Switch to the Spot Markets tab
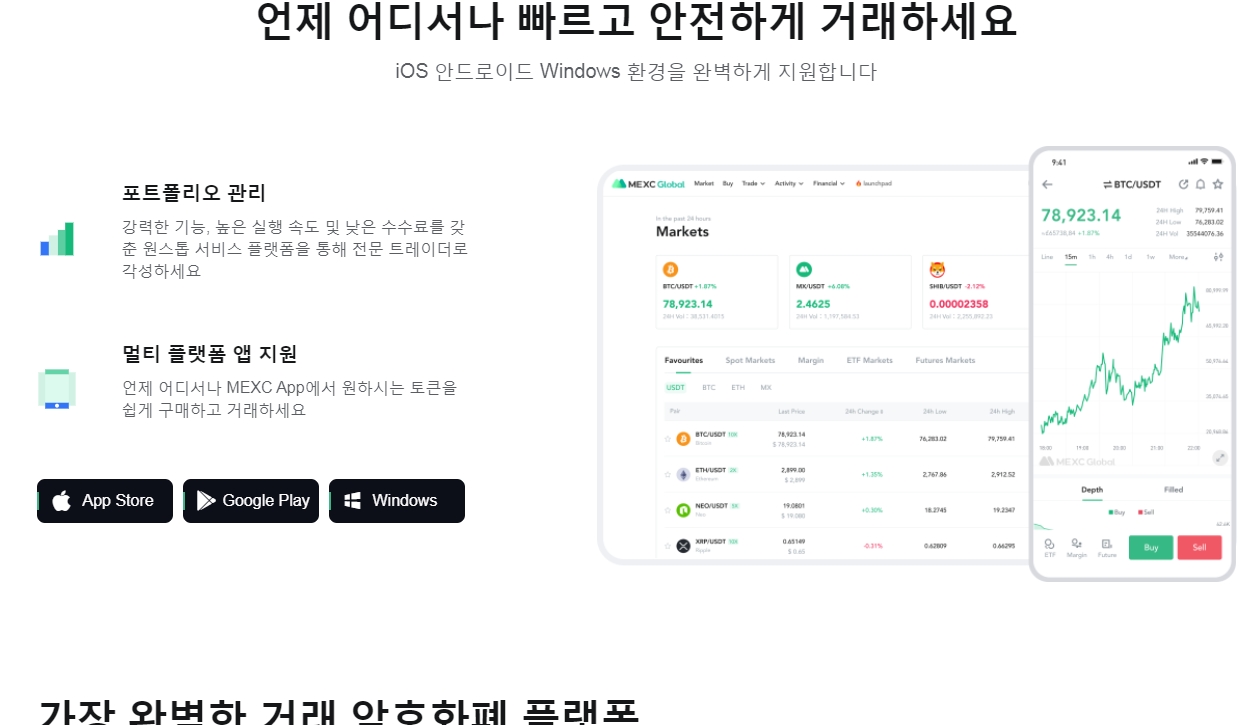The height and width of the screenshot is (725, 1258). pyautogui.click(x=750, y=360)
